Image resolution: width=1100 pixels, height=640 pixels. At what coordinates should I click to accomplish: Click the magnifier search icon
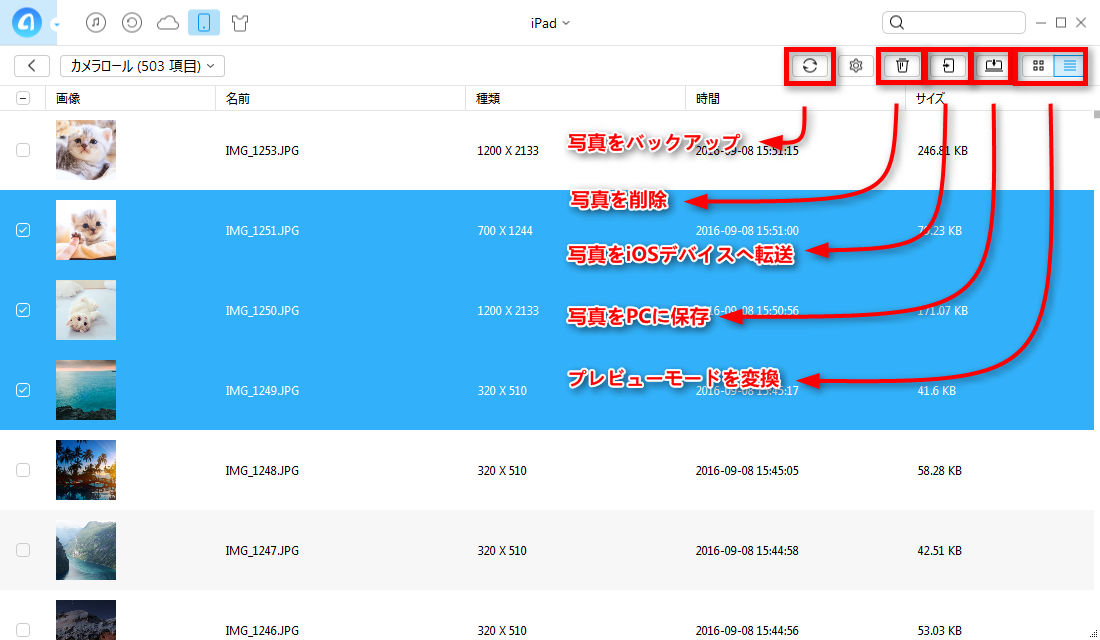pyautogui.click(x=897, y=22)
